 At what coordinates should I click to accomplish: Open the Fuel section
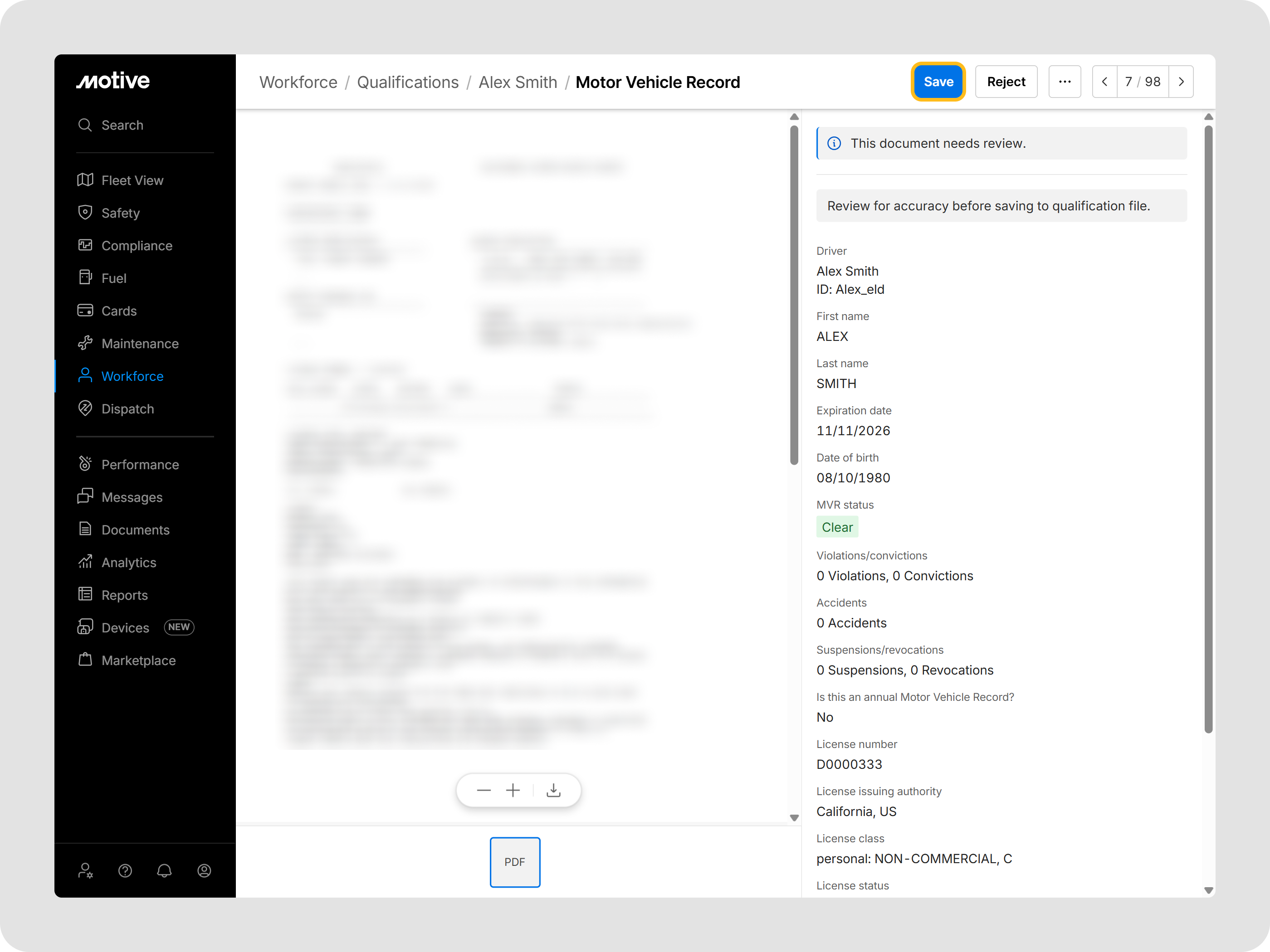114,278
